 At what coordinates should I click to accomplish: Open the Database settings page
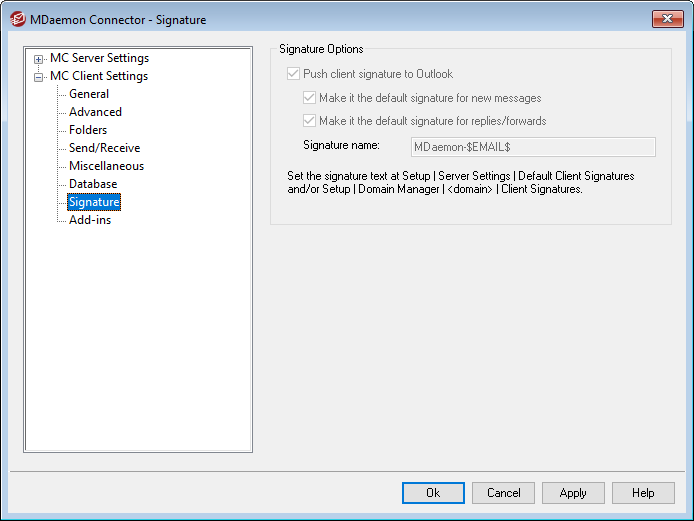[x=93, y=184]
